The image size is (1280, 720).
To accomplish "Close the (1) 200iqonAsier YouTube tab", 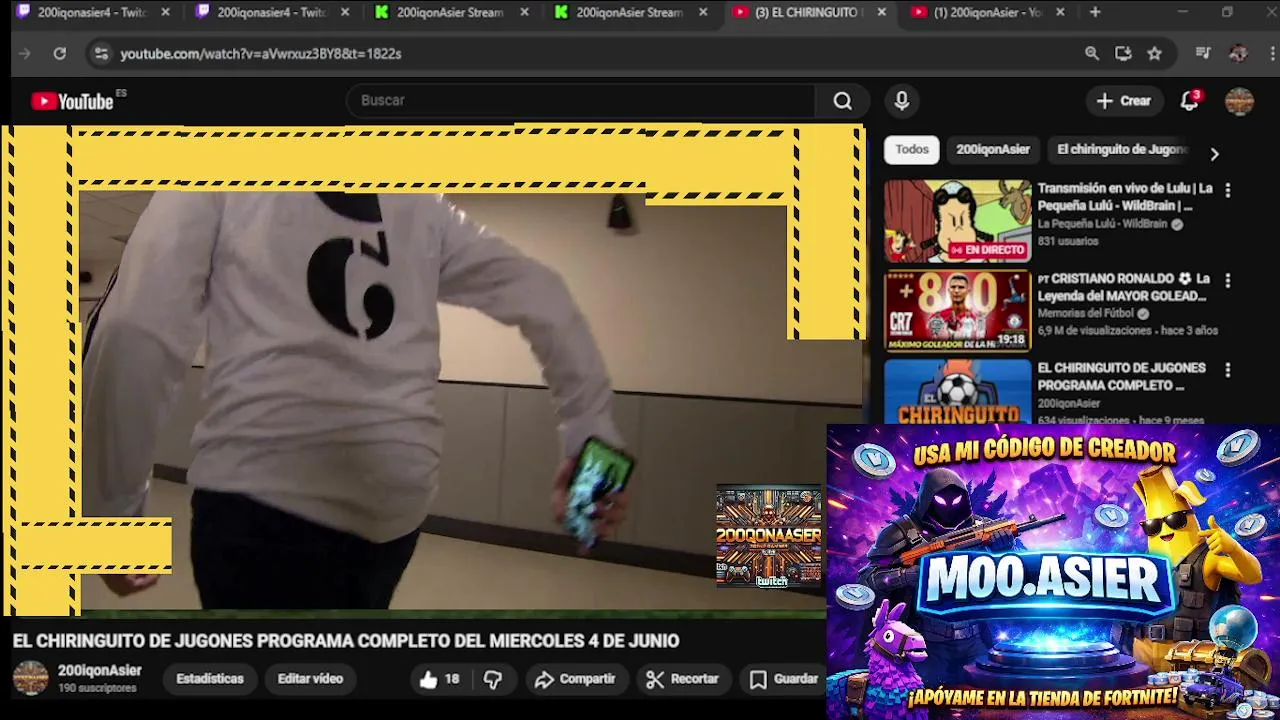I will click(x=1060, y=12).
